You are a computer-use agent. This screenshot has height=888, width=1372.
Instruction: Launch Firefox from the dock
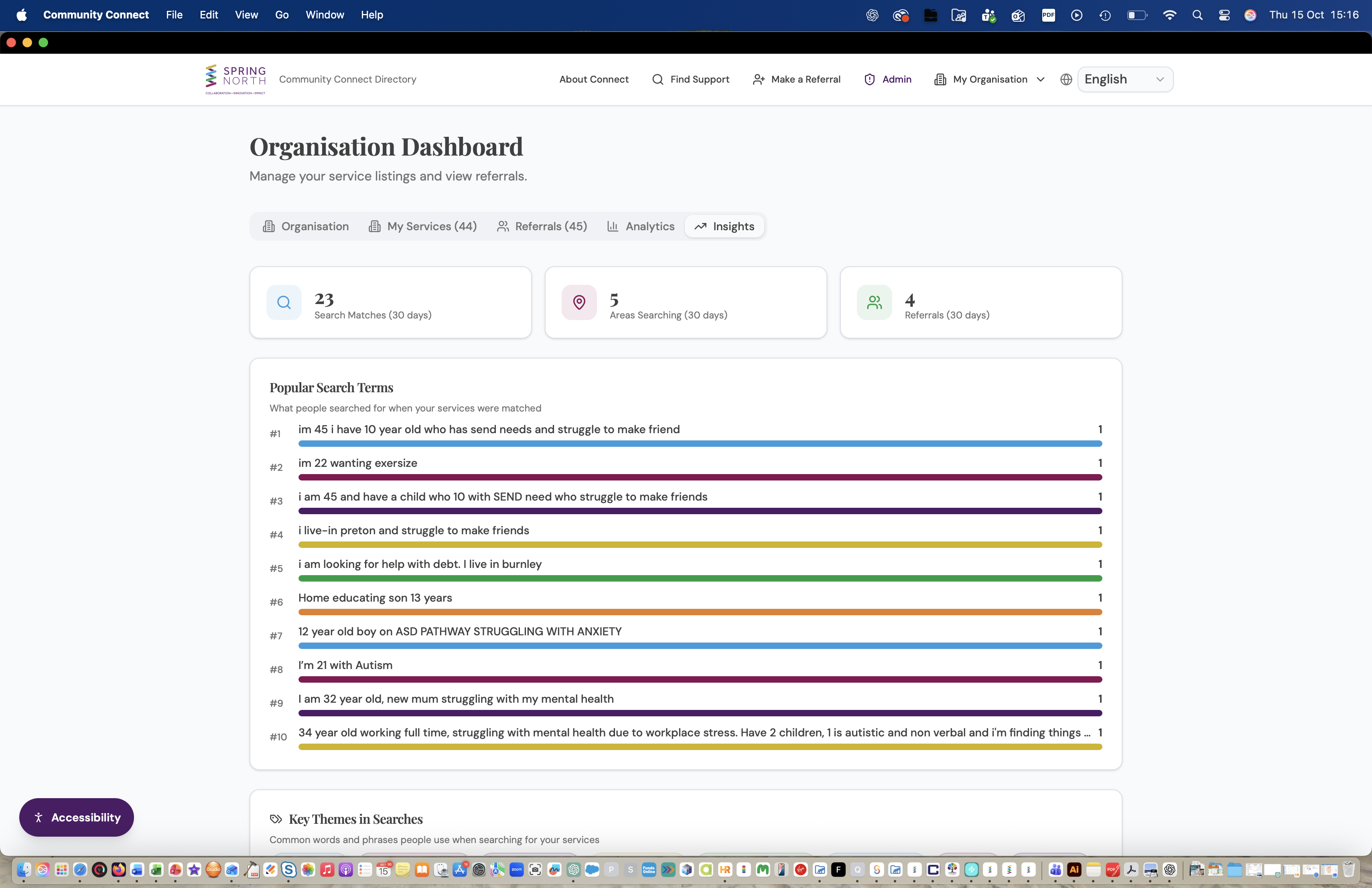click(x=118, y=870)
